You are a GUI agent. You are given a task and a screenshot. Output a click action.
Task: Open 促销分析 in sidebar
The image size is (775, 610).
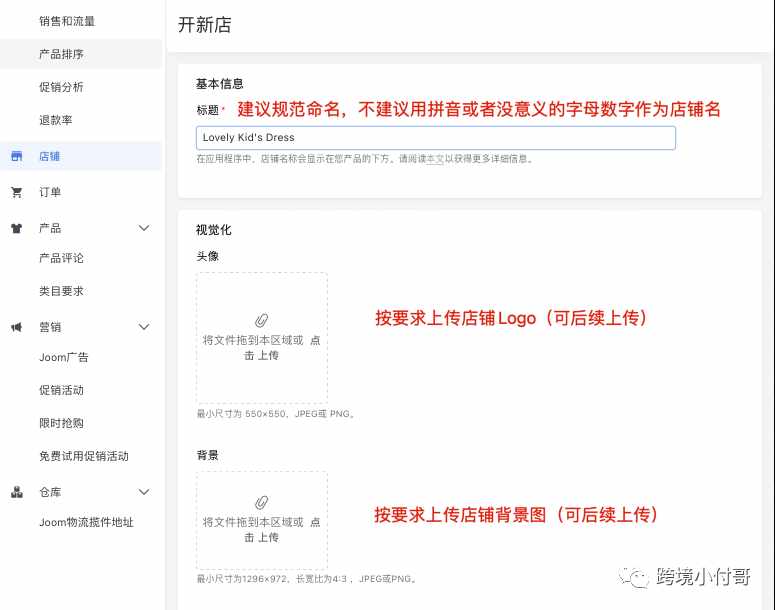click(x=61, y=87)
